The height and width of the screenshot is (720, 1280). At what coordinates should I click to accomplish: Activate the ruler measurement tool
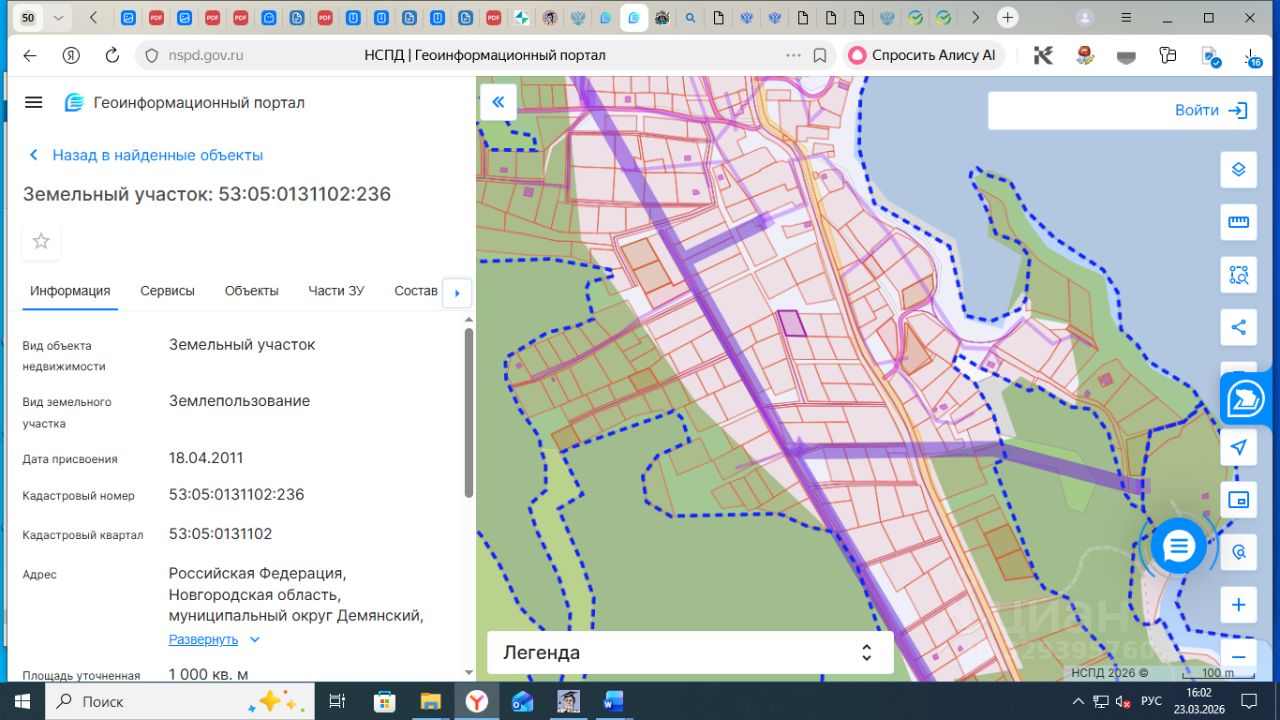coord(1238,222)
